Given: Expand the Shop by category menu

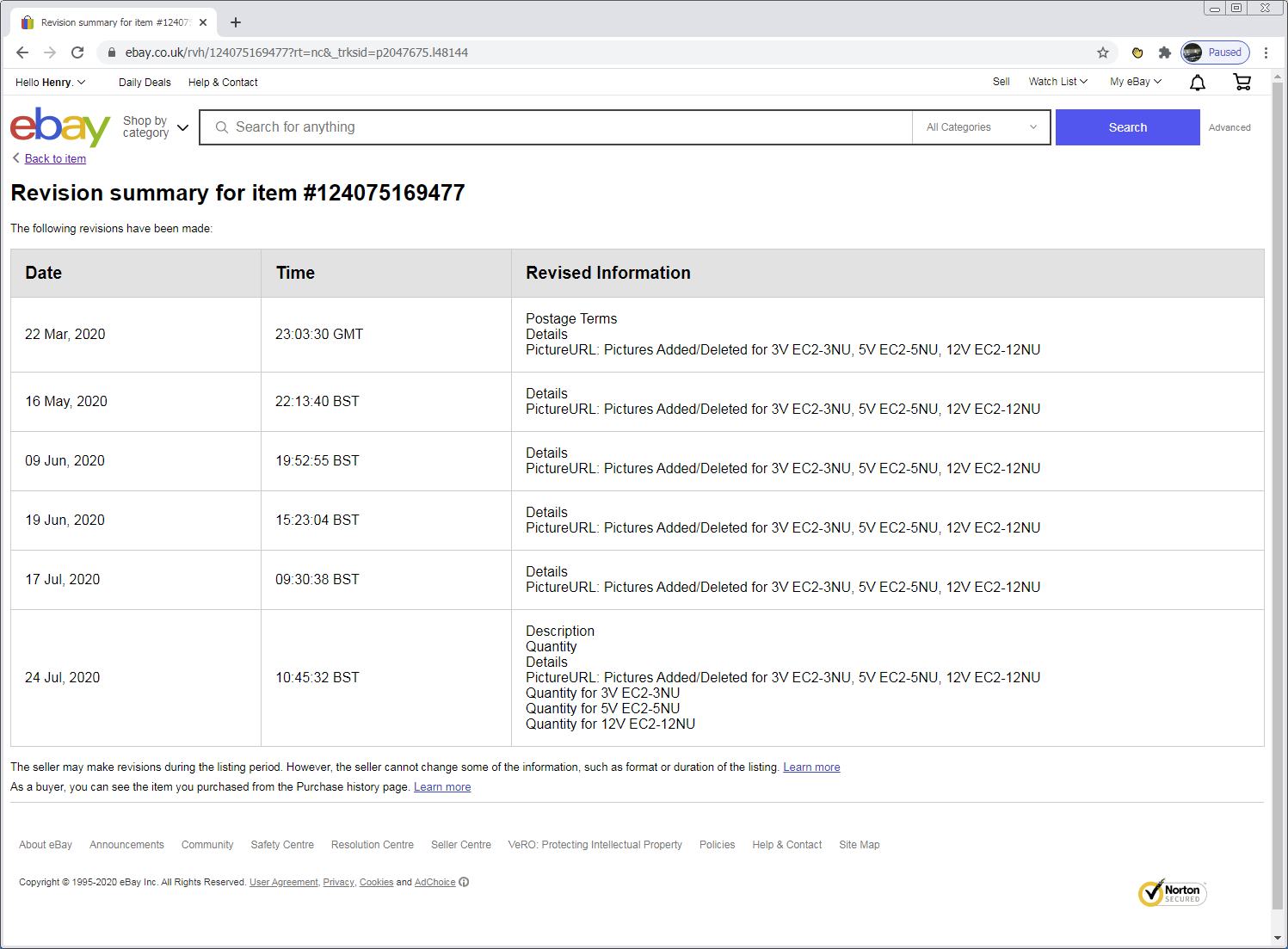Looking at the screenshot, I should (x=153, y=126).
